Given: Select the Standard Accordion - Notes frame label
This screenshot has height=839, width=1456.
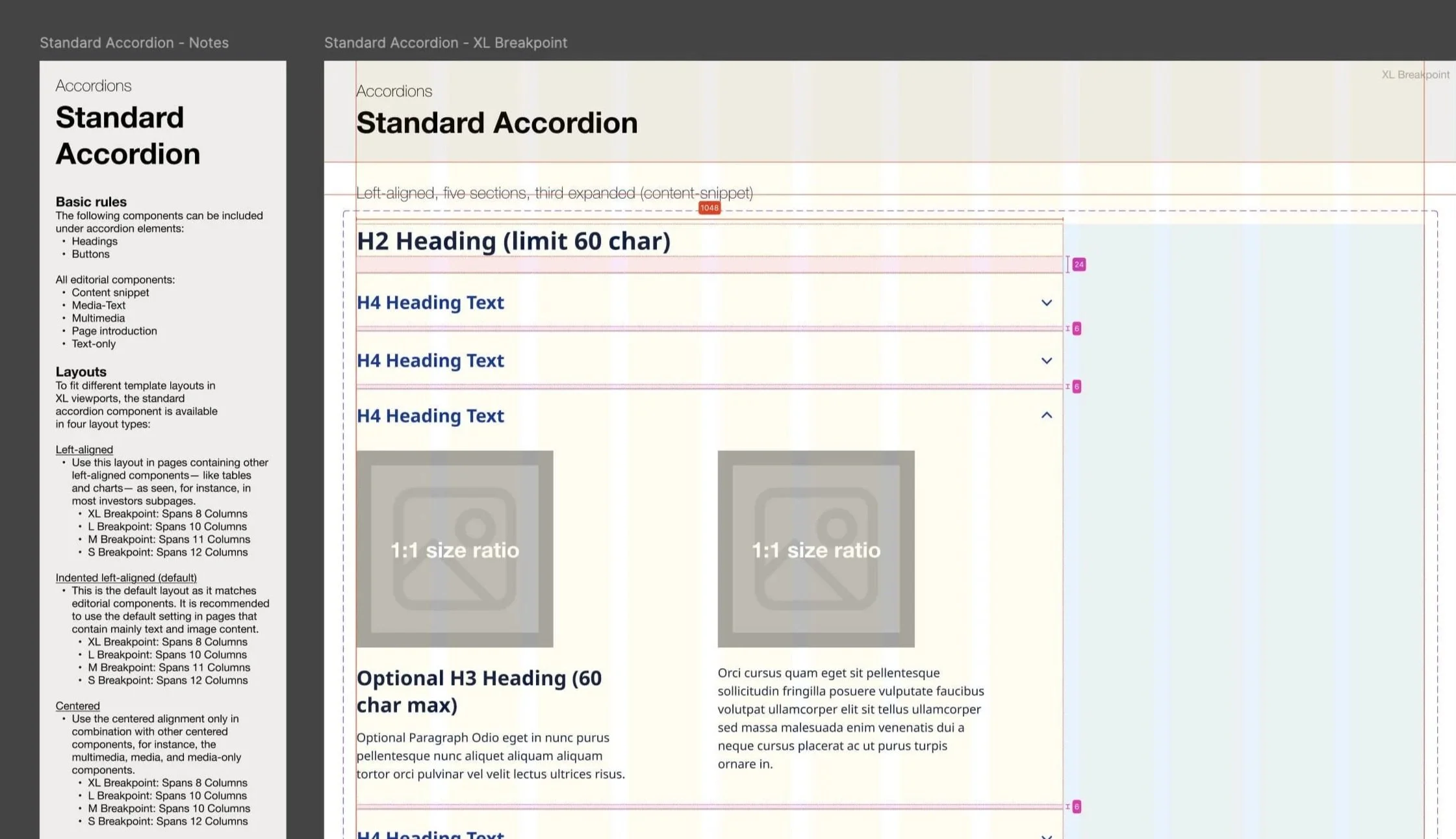Looking at the screenshot, I should [x=134, y=43].
